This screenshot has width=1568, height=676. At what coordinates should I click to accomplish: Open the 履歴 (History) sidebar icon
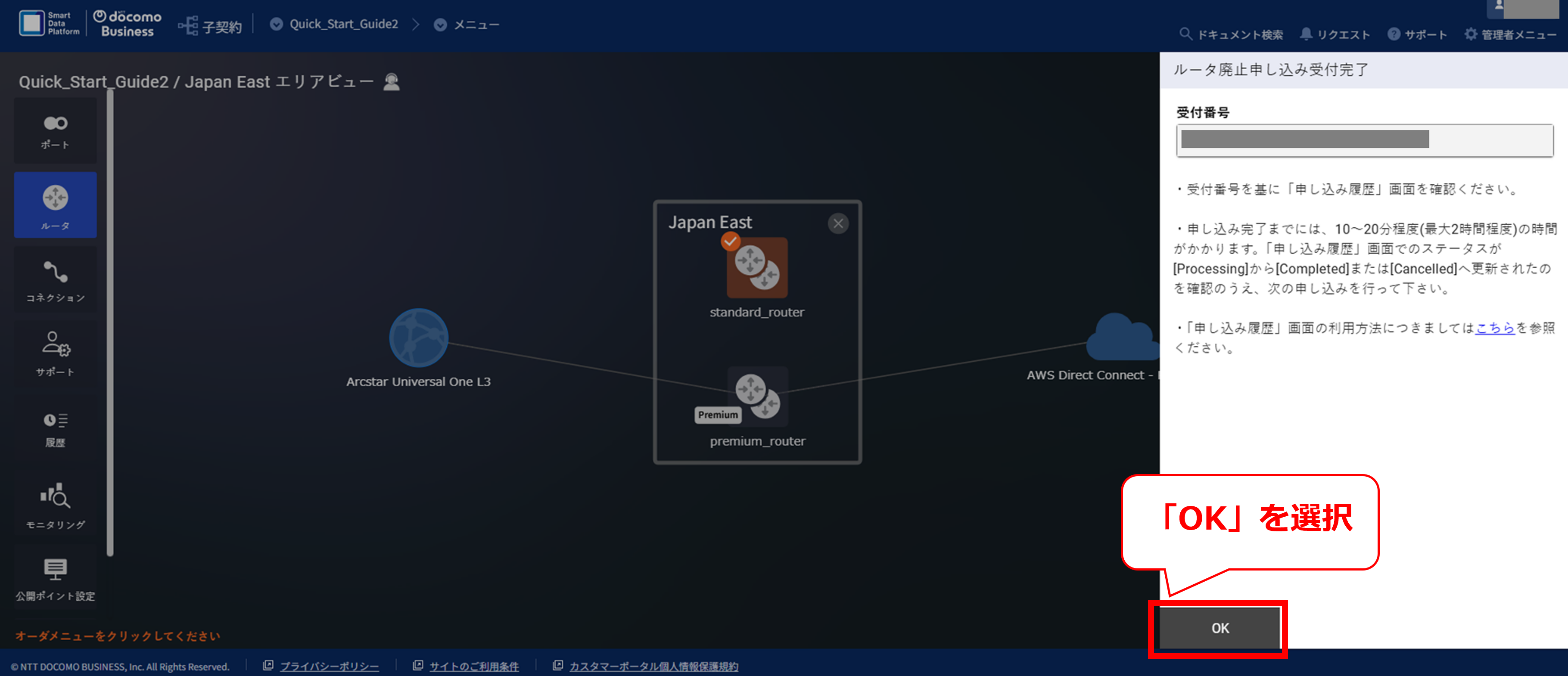(56, 428)
